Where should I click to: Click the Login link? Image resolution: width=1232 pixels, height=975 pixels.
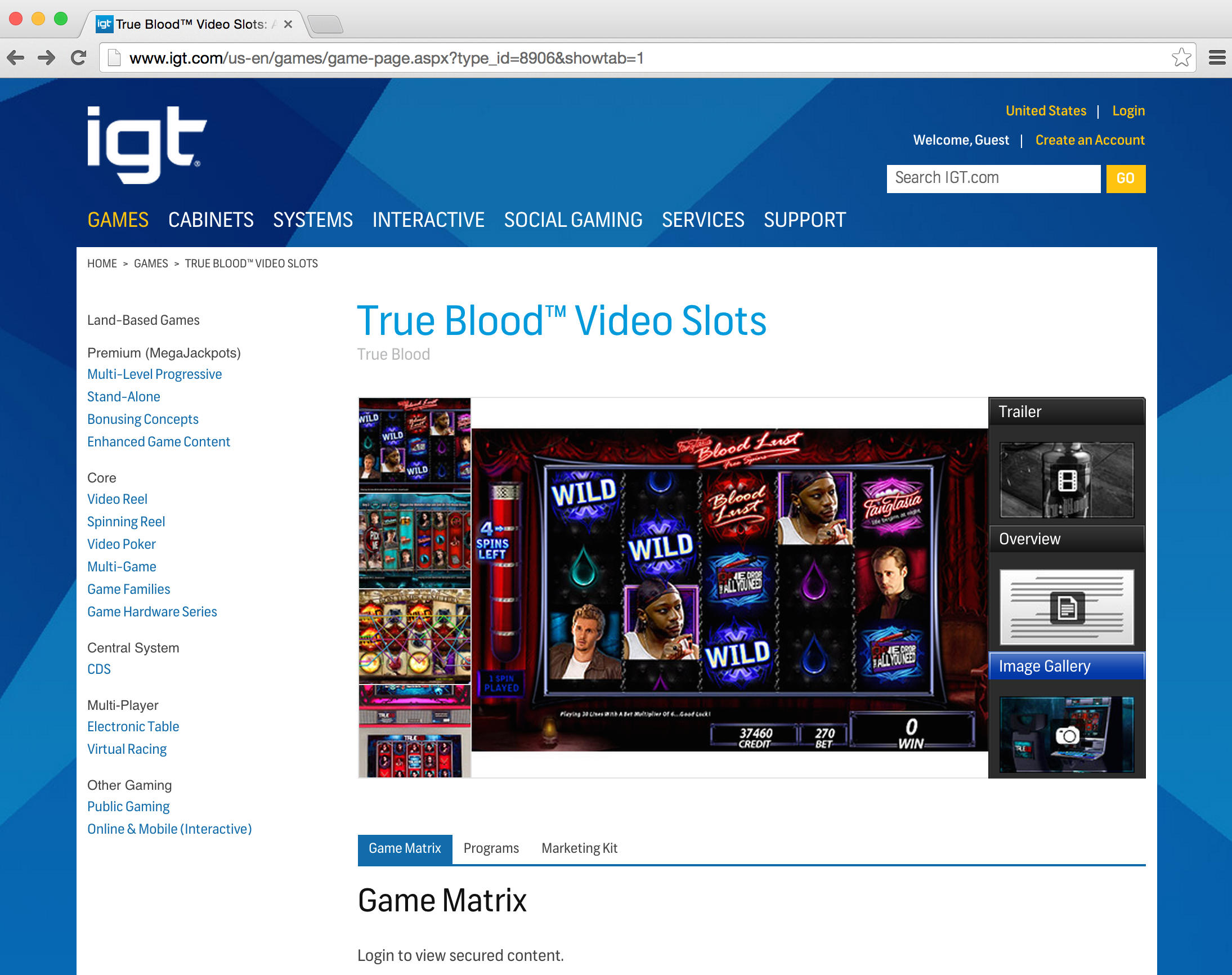(x=1127, y=110)
